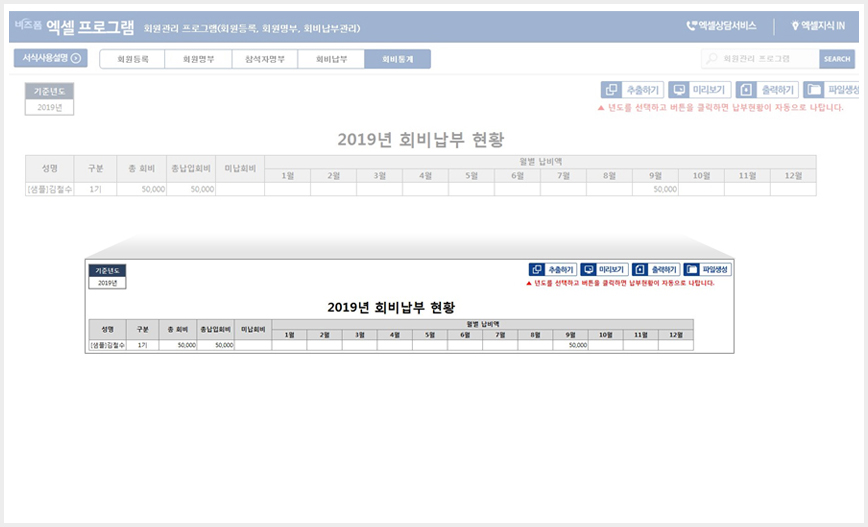Click the 출력하기 printer icon in upper toolbar
The width and height of the screenshot is (868, 527).
coord(746,90)
